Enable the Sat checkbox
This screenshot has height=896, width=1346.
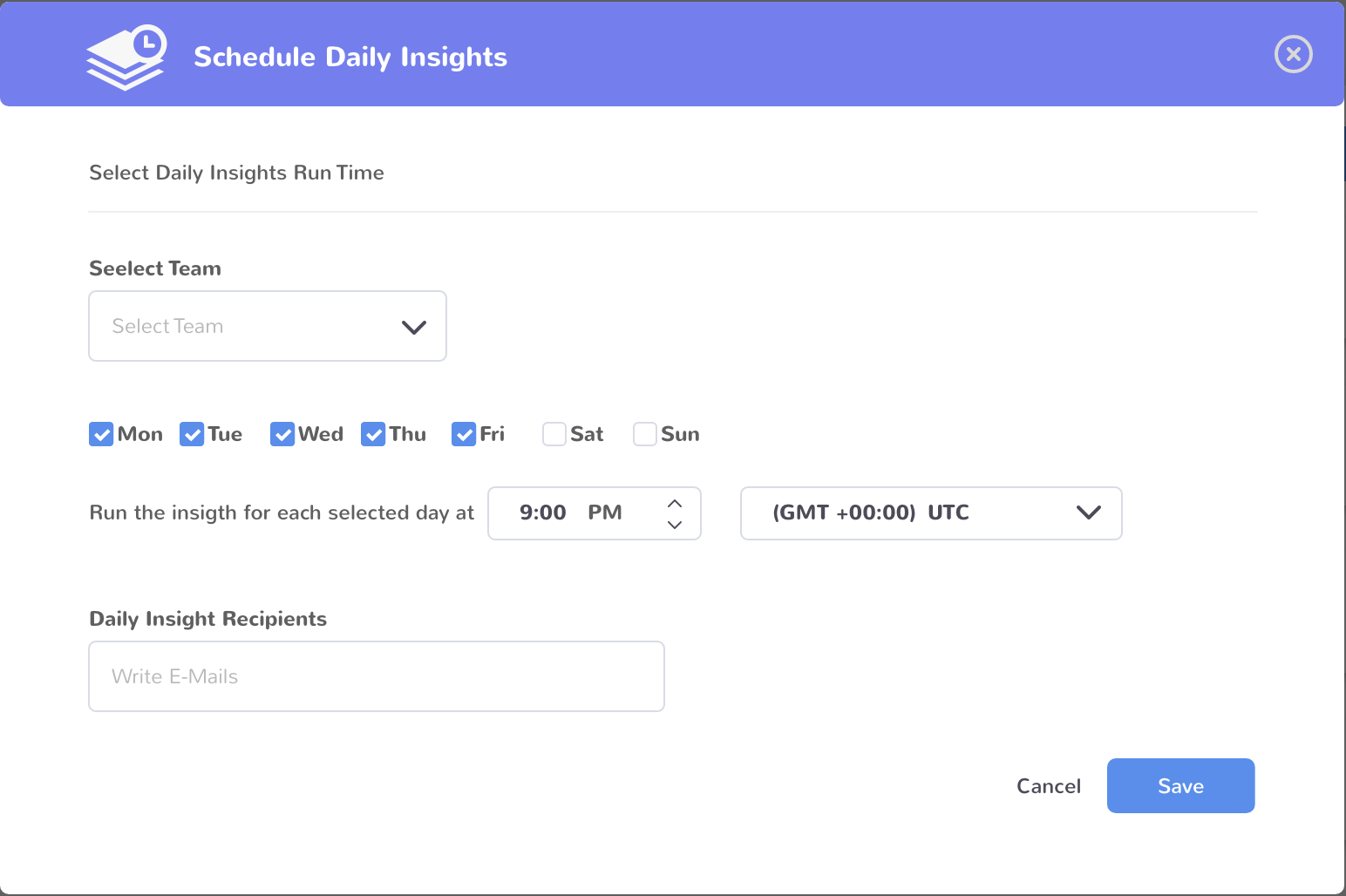click(554, 434)
